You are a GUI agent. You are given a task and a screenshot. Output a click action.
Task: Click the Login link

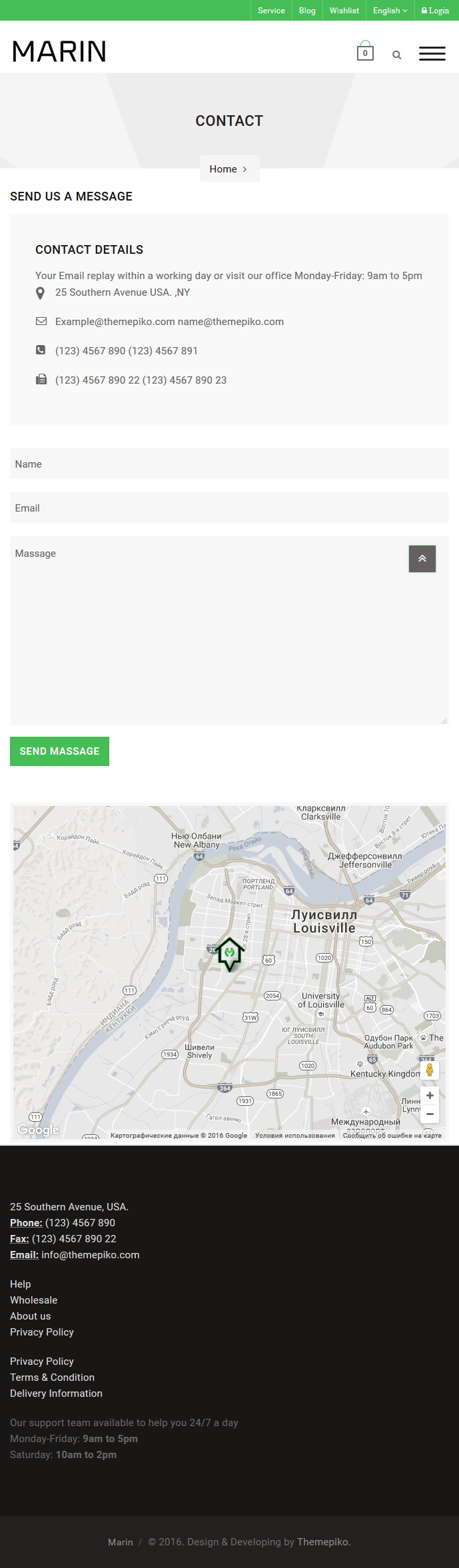[x=436, y=11]
